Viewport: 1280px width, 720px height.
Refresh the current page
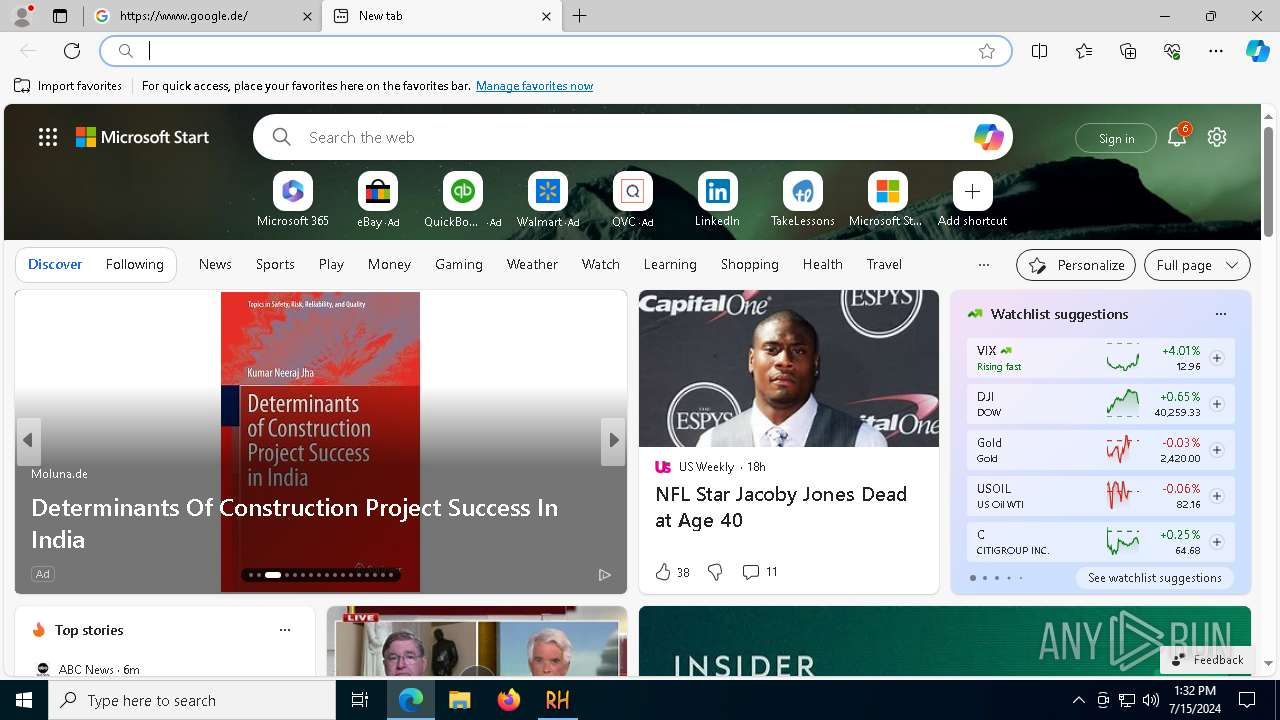tap(72, 51)
